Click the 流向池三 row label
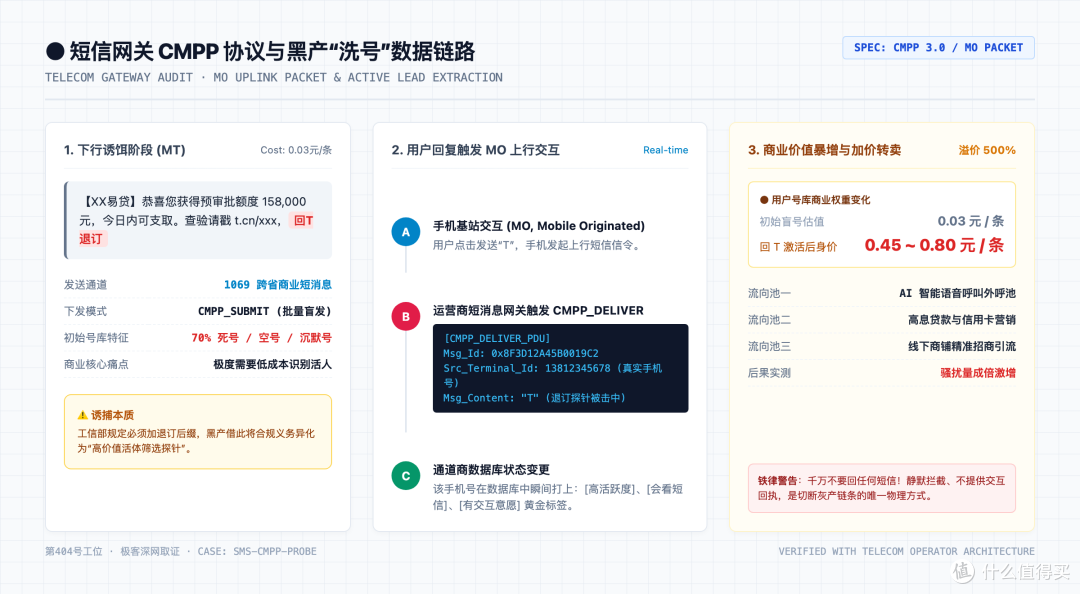Viewport: 1080px width, 594px height. pos(769,346)
